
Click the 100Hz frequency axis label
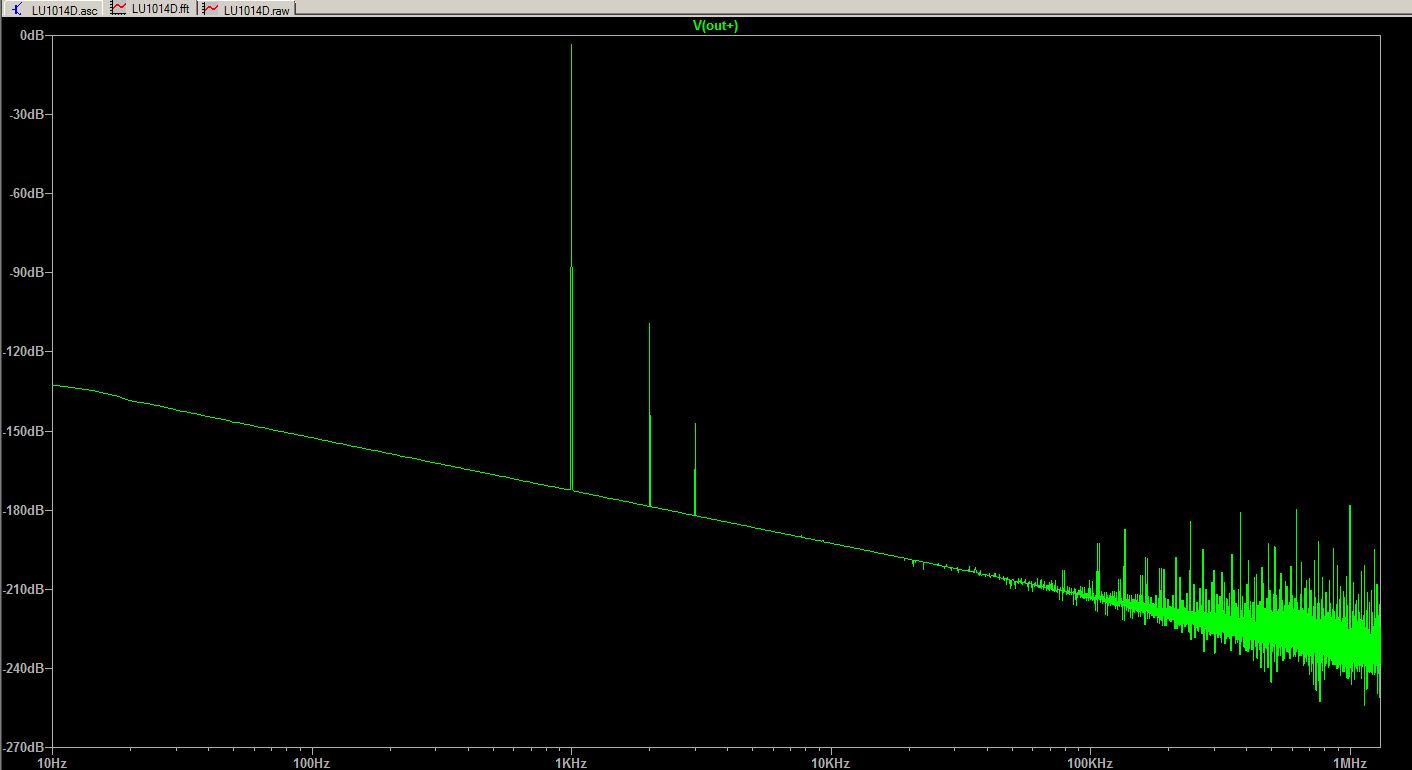coord(311,763)
